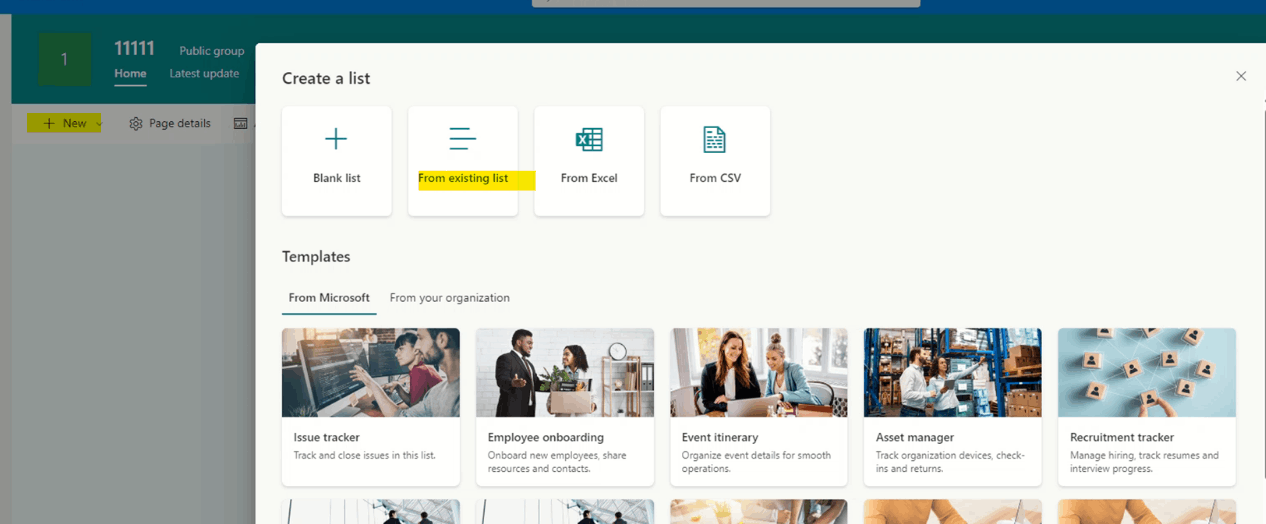Click the Asset manager description text

click(x=950, y=462)
